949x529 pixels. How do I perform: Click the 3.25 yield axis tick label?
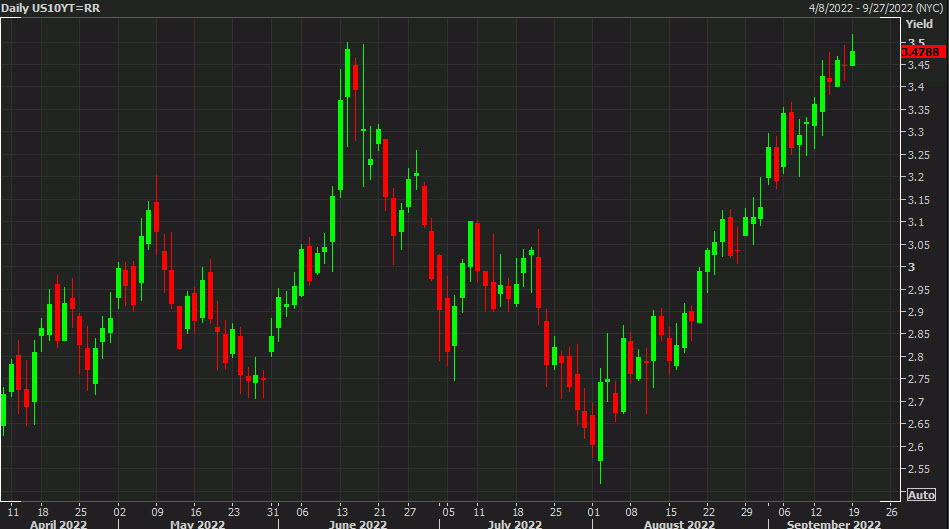pyautogui.click(x=917, y=155)
